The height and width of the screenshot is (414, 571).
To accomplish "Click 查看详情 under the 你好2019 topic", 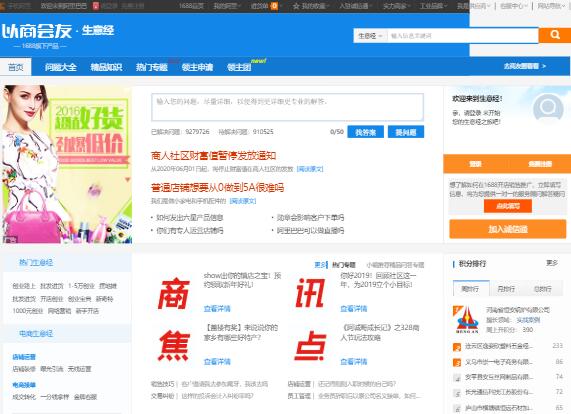I will coord(353,308).
